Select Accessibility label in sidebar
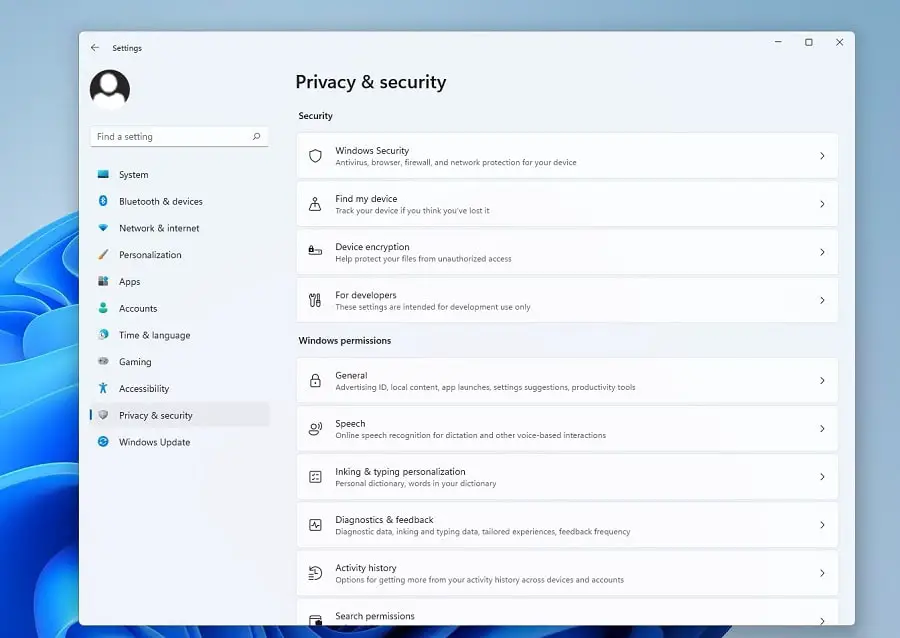 [144, 388]
